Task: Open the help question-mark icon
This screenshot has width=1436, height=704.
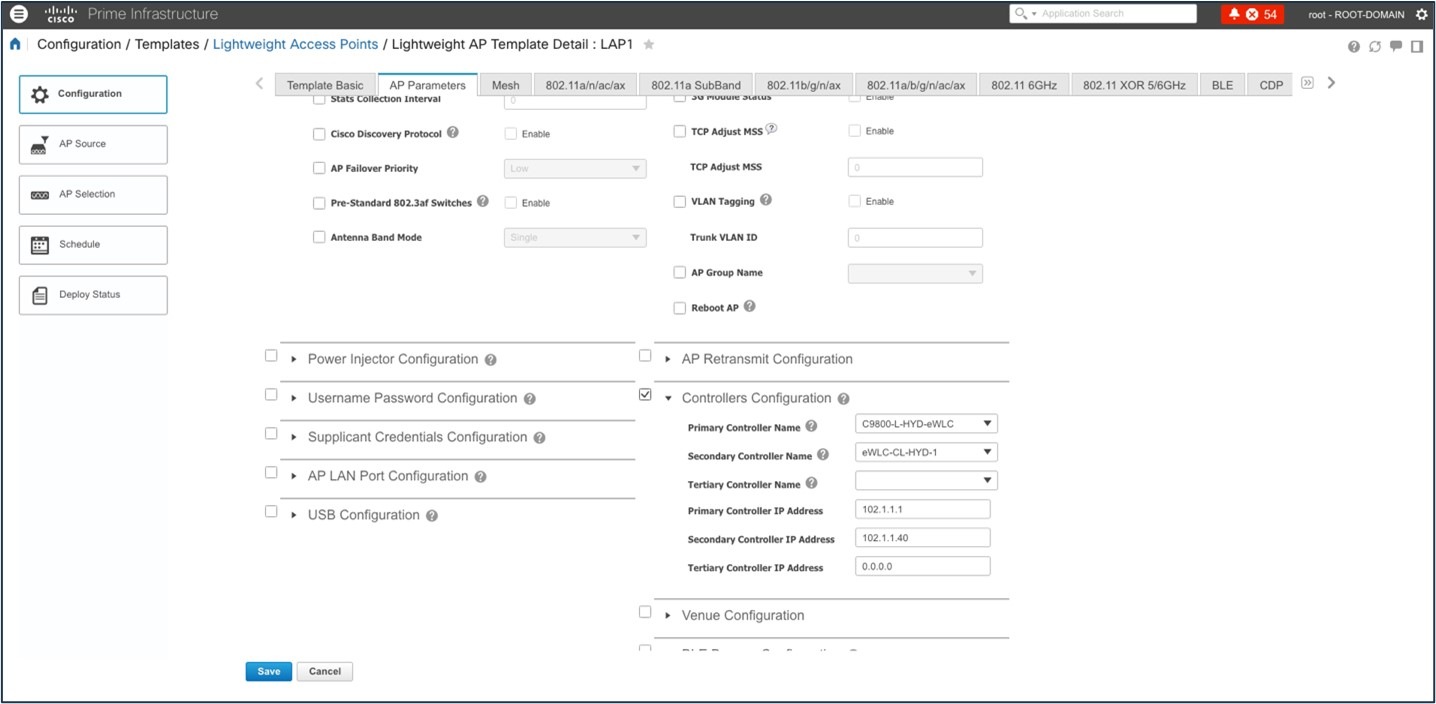Action: [1354, 46]
